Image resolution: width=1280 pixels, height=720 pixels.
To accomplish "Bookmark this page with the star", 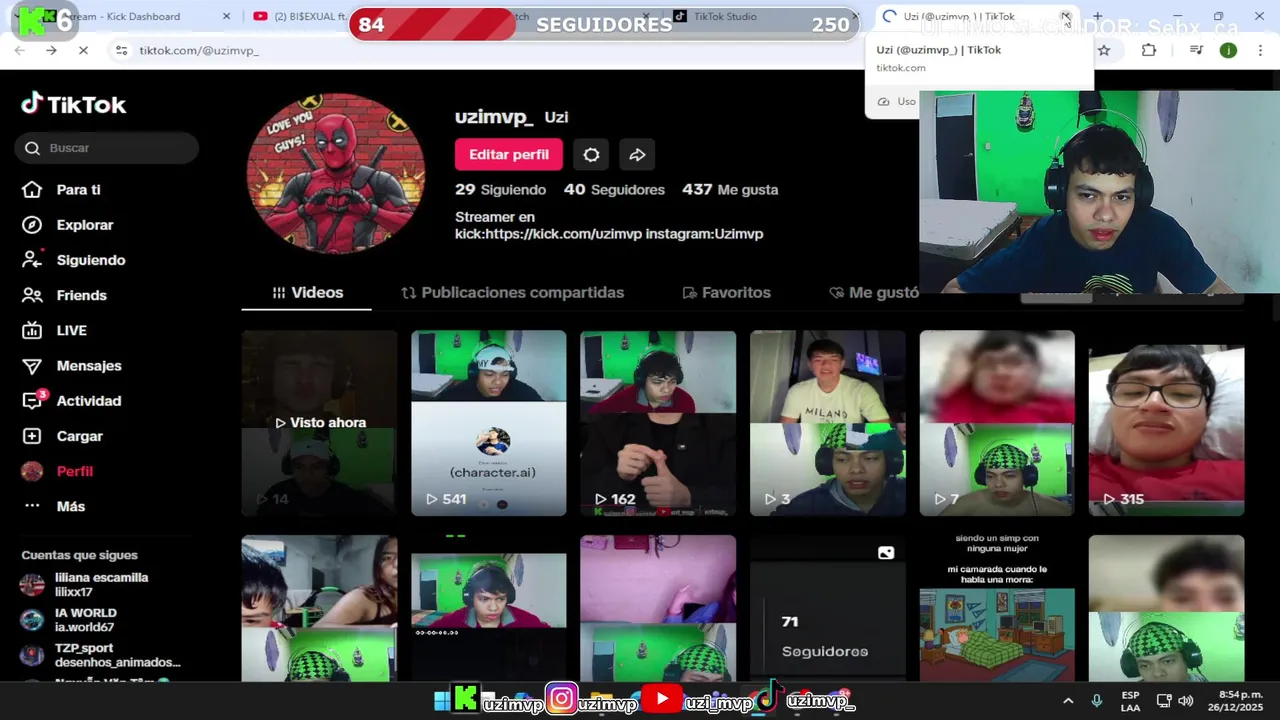I will pyautogui.click(x=1104, y=50).
